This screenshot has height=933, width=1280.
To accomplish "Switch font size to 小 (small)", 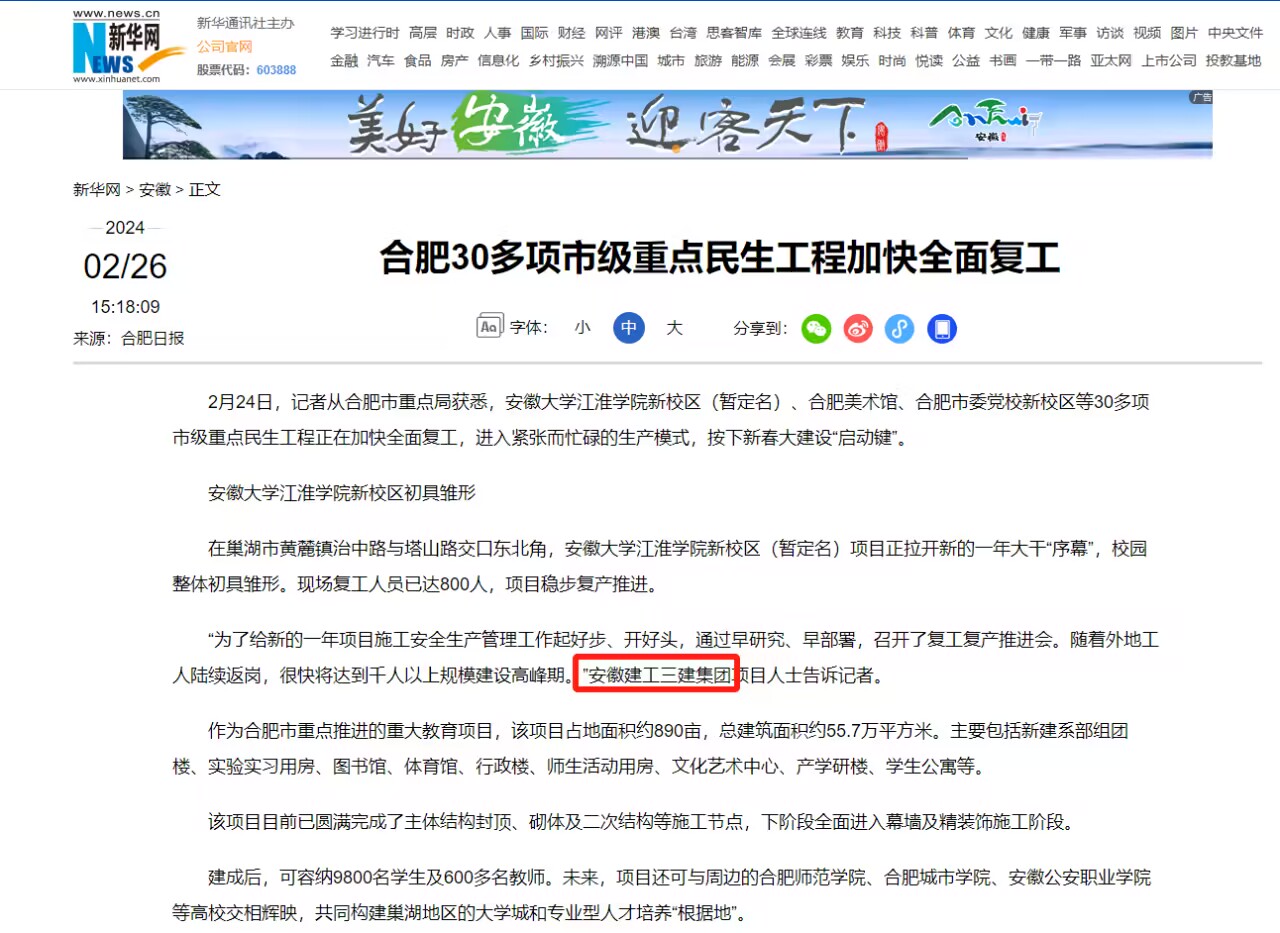I will coord(582,327).
